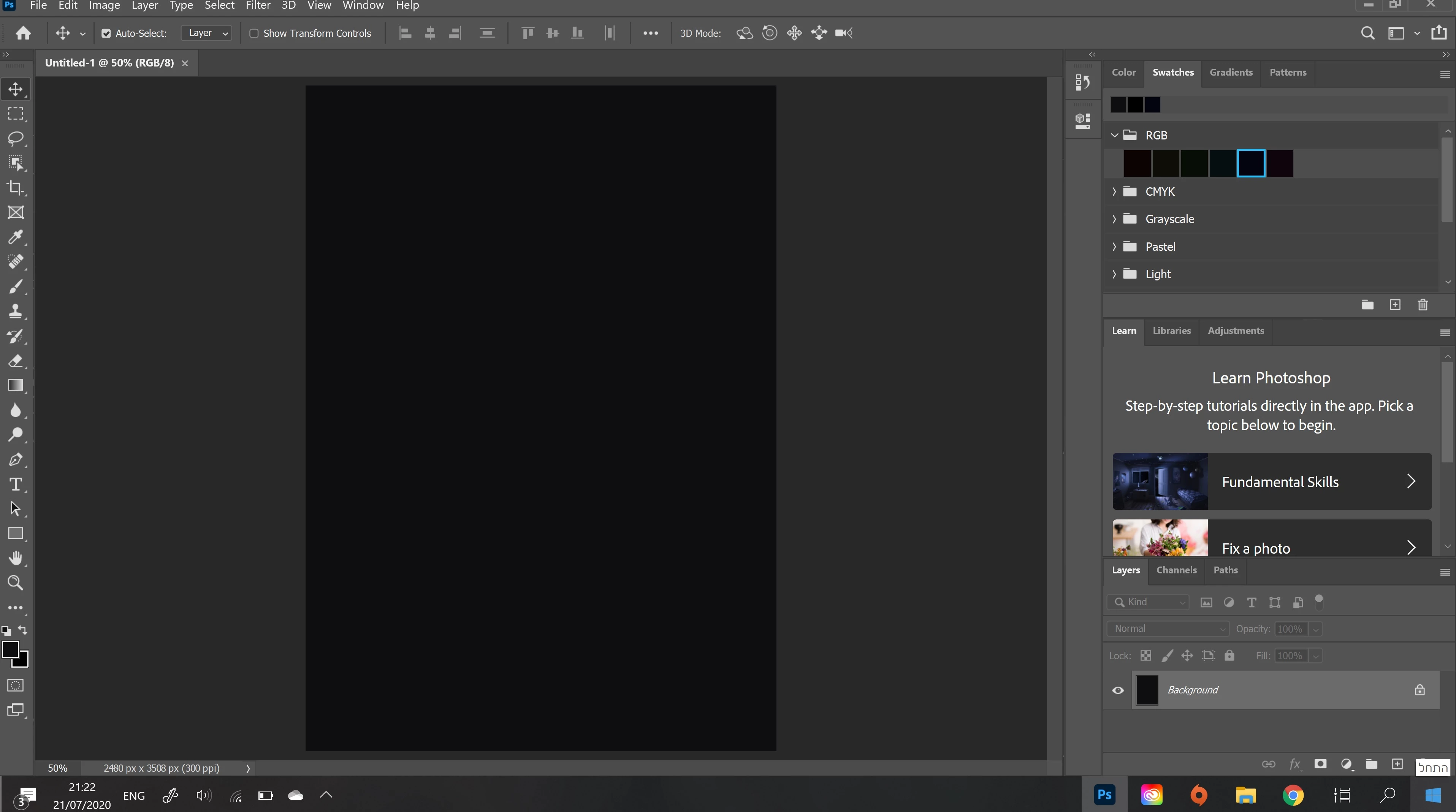Select the Zoom tool
This screenshot has width=1456, height=812.
click(15, 582)
